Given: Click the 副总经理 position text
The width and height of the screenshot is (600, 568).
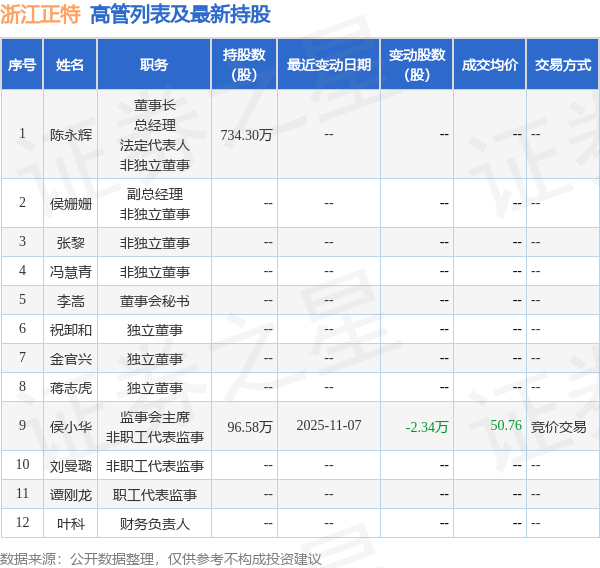Looking at the screenshot, I should click(x=155, y=194).
